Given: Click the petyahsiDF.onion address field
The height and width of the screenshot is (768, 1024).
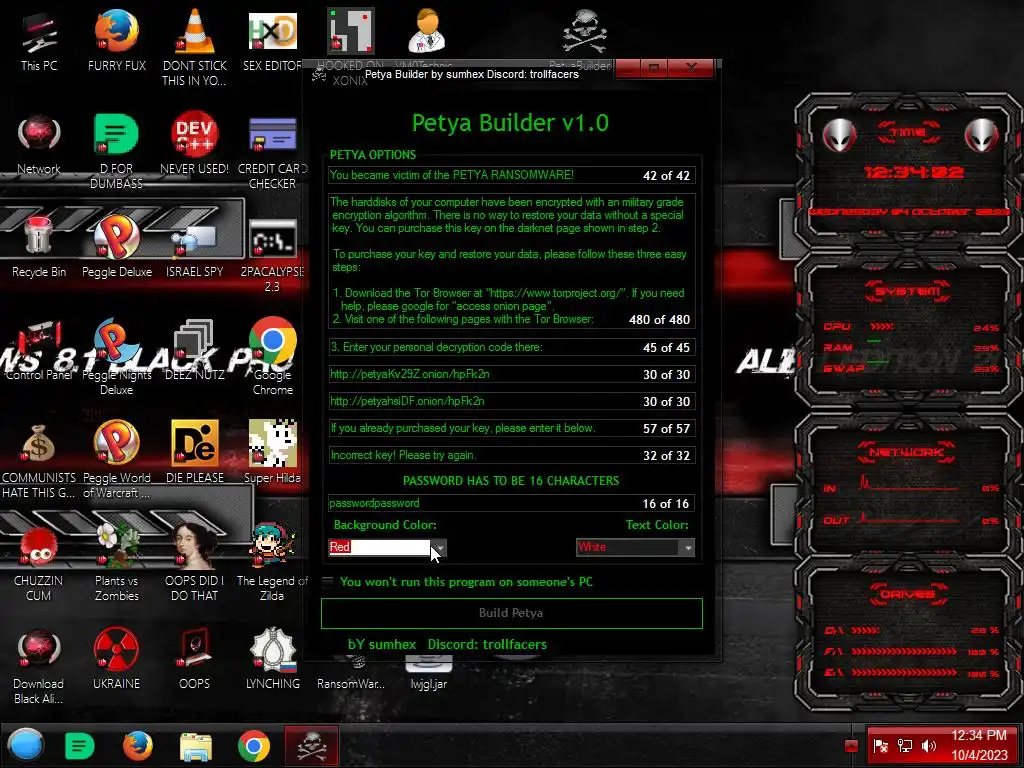Looking at the screenshot, I should (x=511, y=401).
